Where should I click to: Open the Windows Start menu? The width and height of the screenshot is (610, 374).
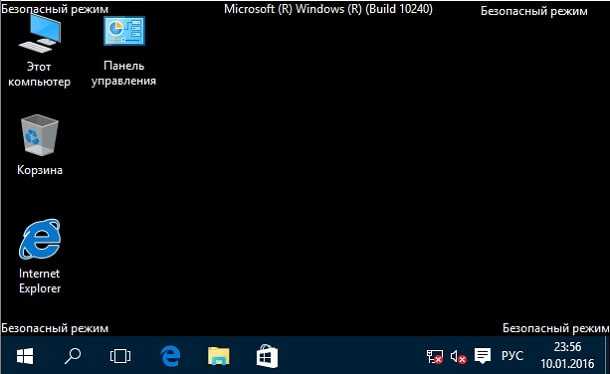coord(25,356)
